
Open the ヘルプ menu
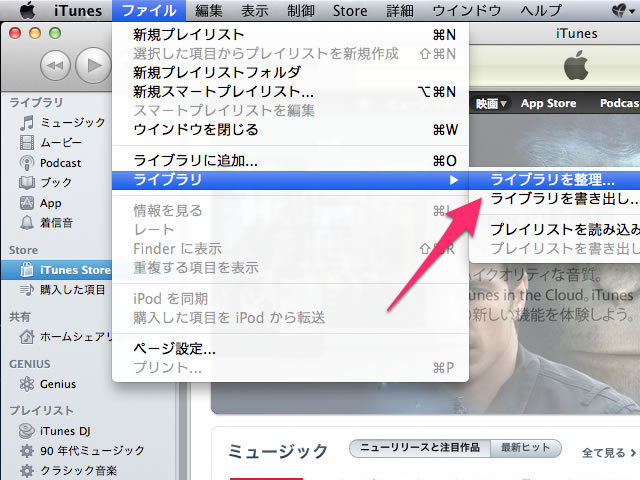coord(541,11)
